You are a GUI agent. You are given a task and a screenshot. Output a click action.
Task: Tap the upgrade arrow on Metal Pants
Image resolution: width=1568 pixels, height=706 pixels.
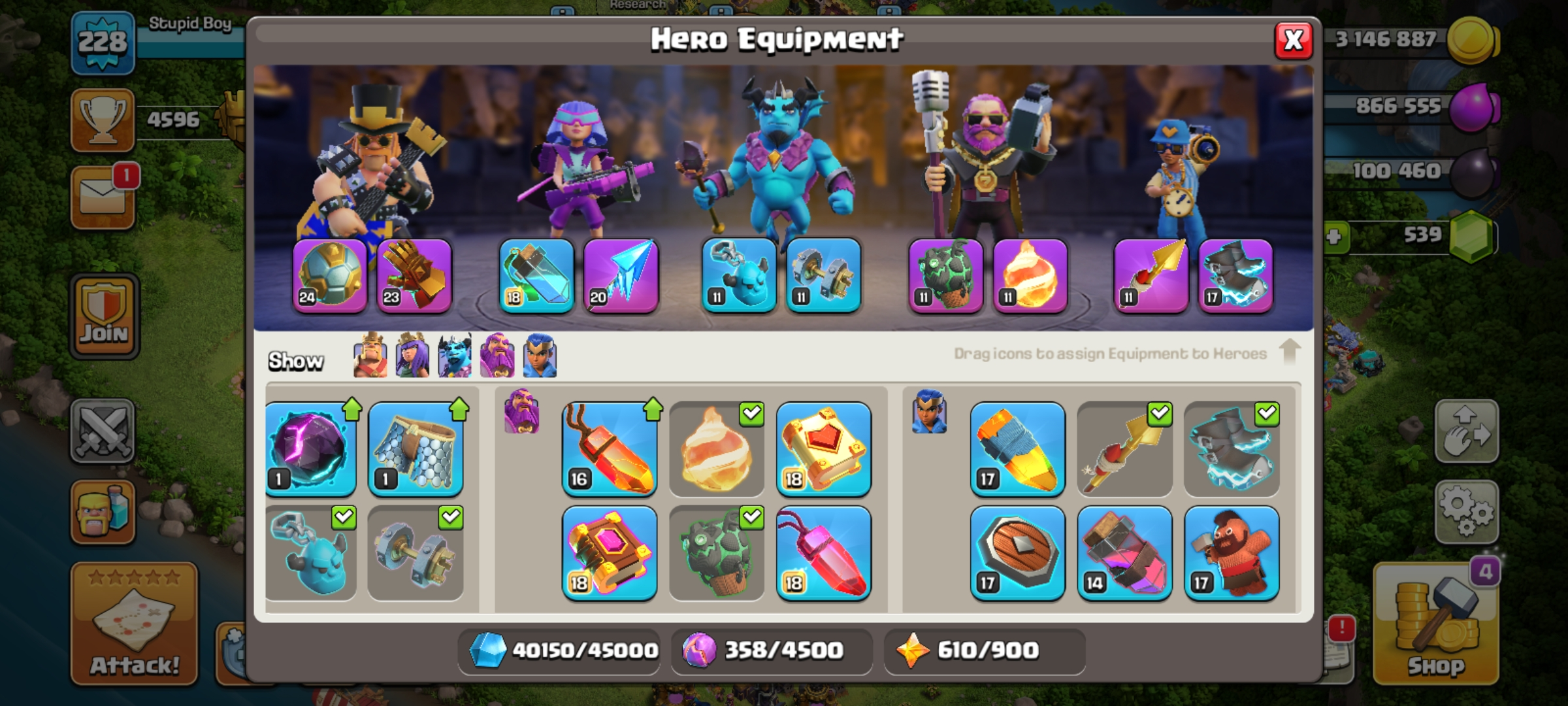tap(459, 409)
